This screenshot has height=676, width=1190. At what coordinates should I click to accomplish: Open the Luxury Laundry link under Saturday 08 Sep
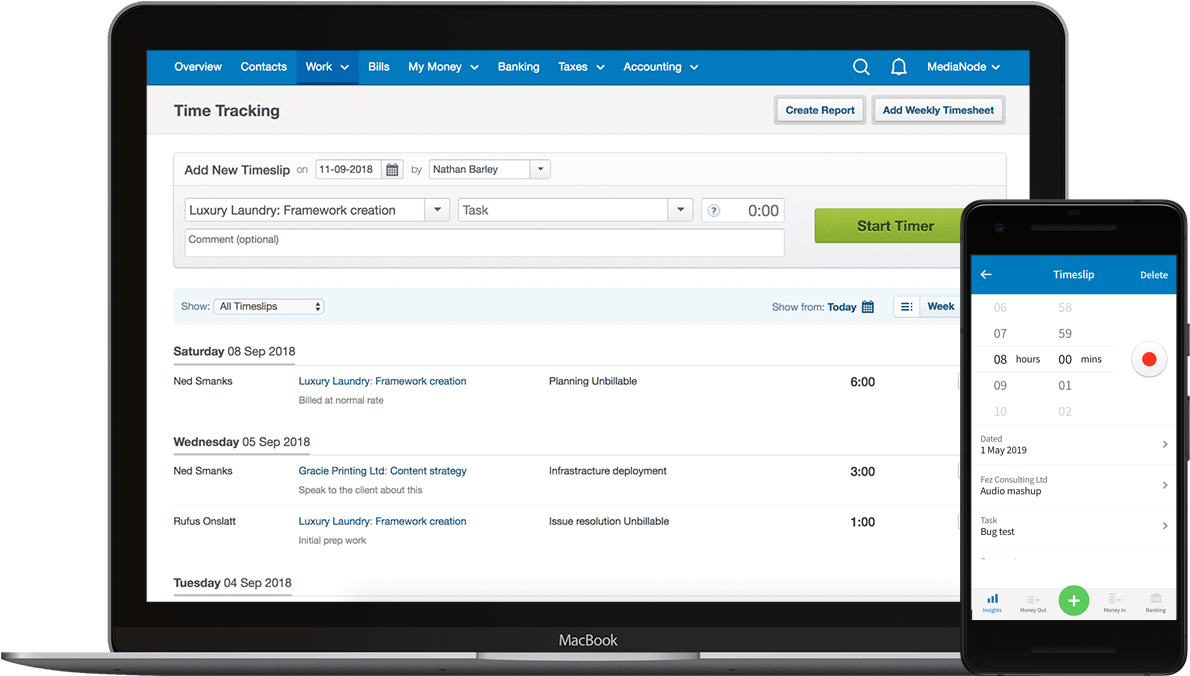click(x=382, y=381)
